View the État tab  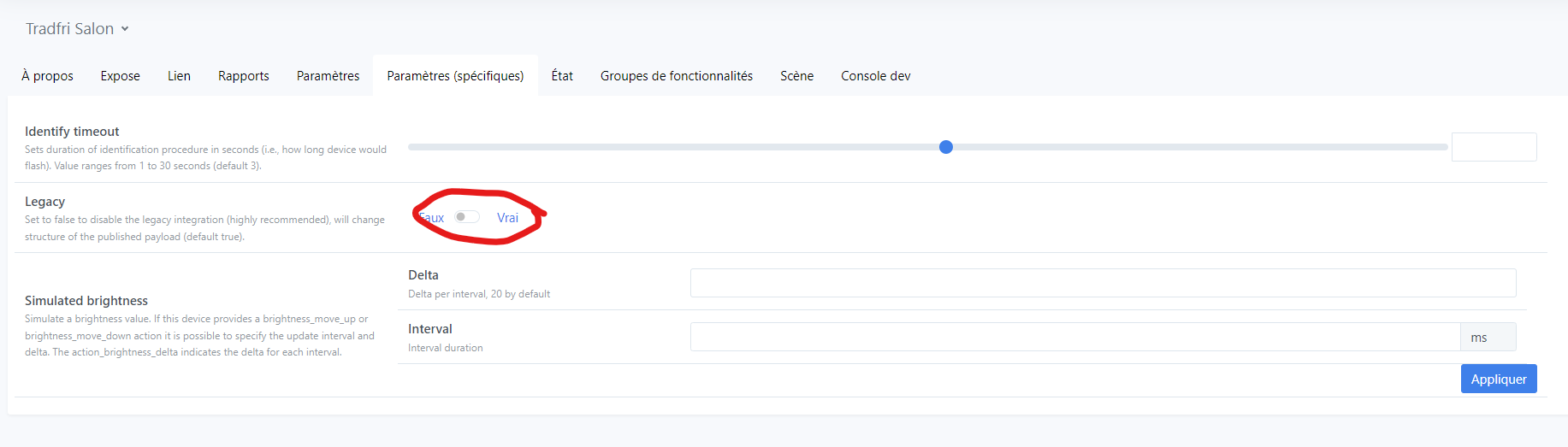tap(562, 76)
